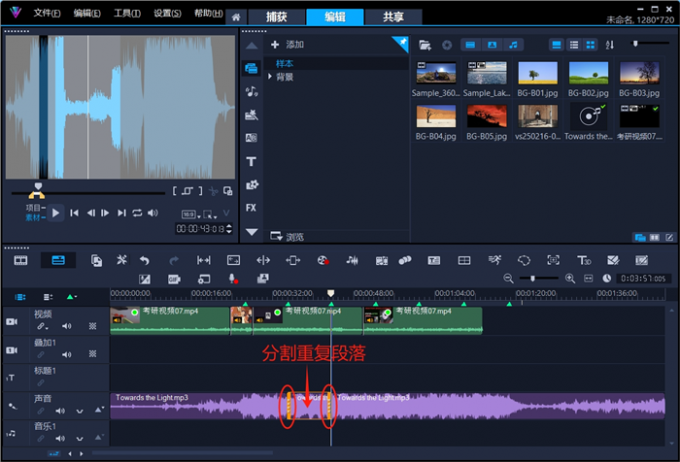This screenshot has width=680, height=462.
Task: Zoom out the timeline
Action: pyautogui.click(x=508, y=279)
